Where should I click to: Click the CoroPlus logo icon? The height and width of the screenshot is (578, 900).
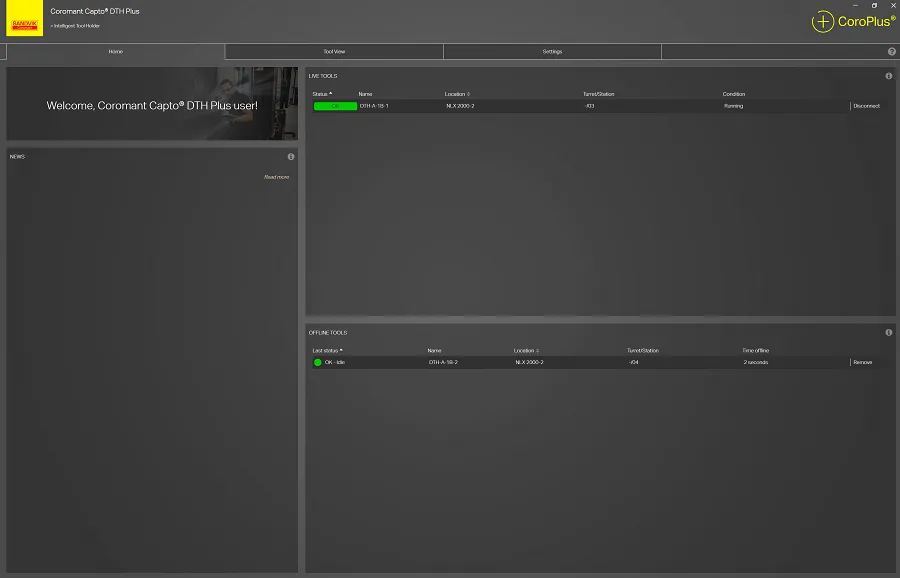pos(822,21)
